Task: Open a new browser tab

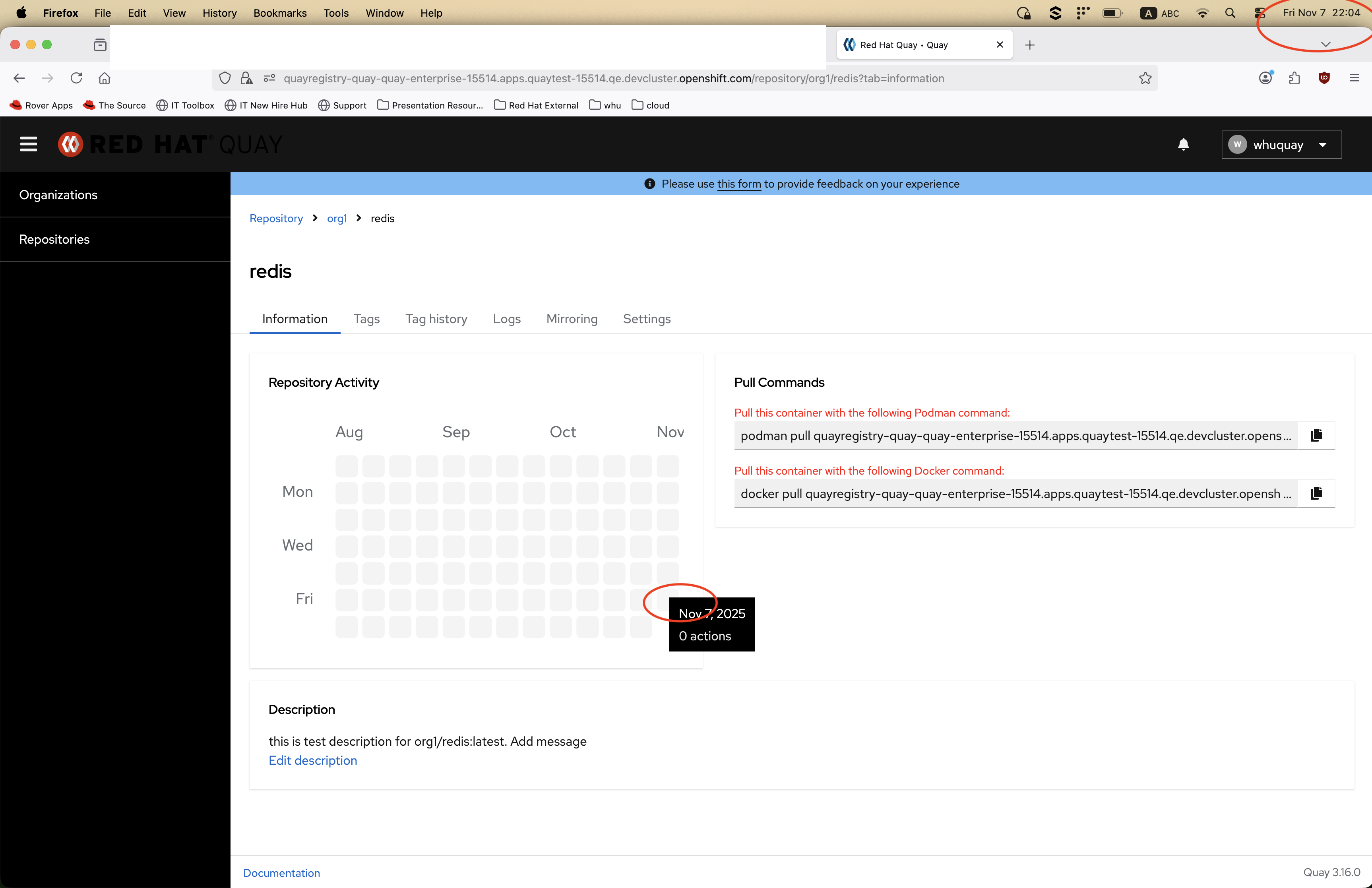Action: tap(1029, 45)
